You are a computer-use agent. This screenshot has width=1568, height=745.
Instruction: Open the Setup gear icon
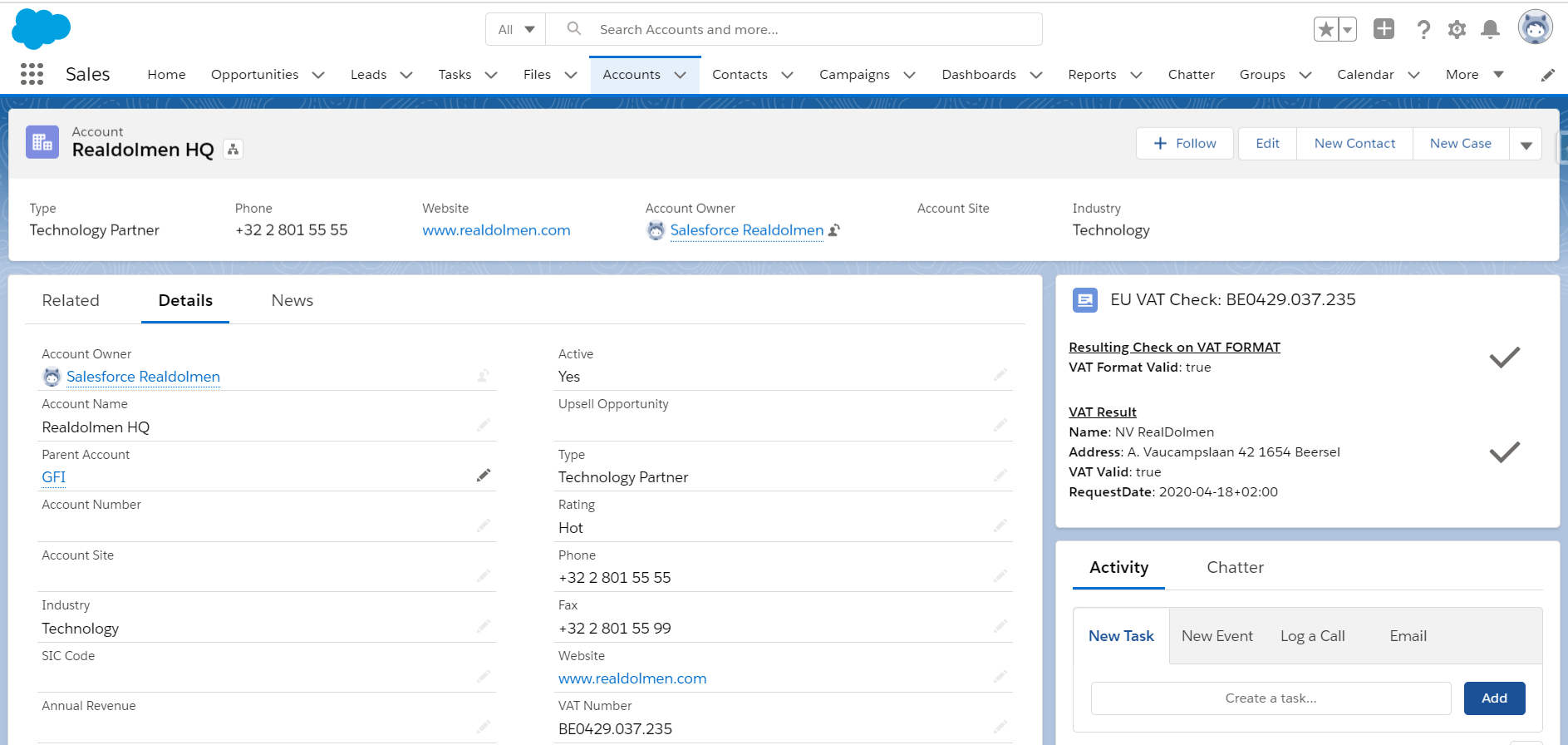click(x=1457, y=30)
